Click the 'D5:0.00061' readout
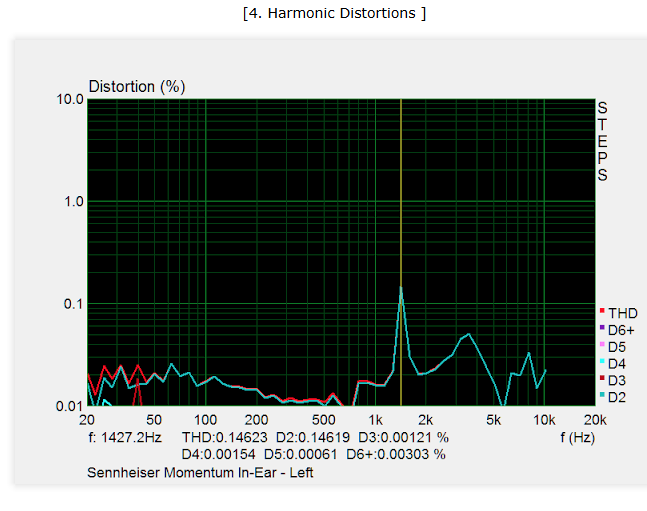Screen dimensions: 647x511 tap(301, 454)
